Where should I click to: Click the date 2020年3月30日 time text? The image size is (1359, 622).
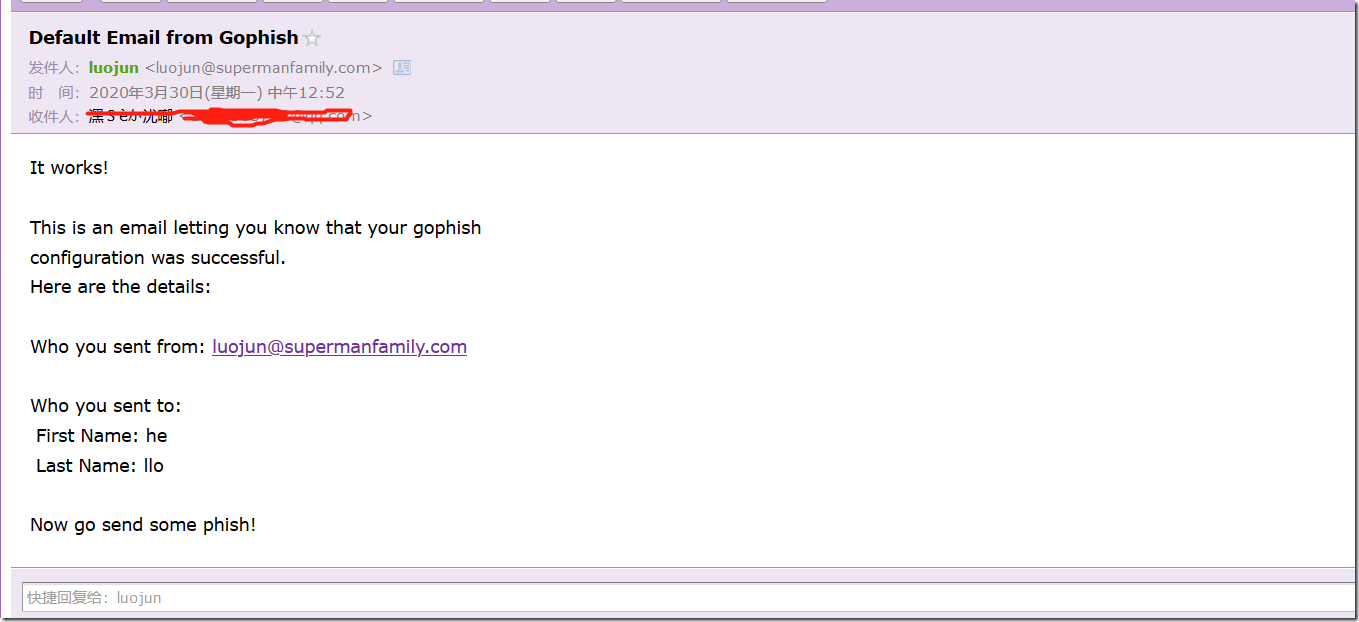(217, 92)
